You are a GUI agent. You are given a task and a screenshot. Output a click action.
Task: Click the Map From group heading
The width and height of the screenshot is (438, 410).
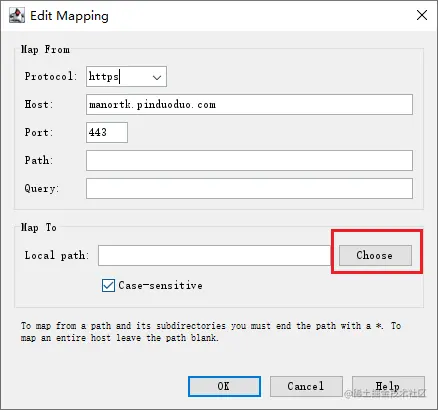[x=45, y=50]
